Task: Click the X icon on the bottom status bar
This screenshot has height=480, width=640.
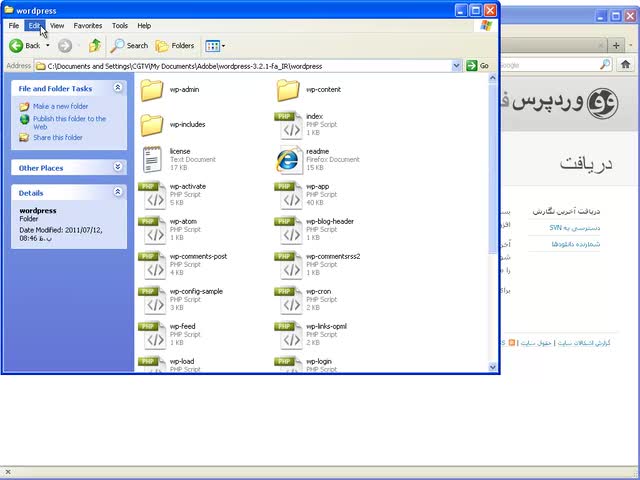Action: point(8,472)
